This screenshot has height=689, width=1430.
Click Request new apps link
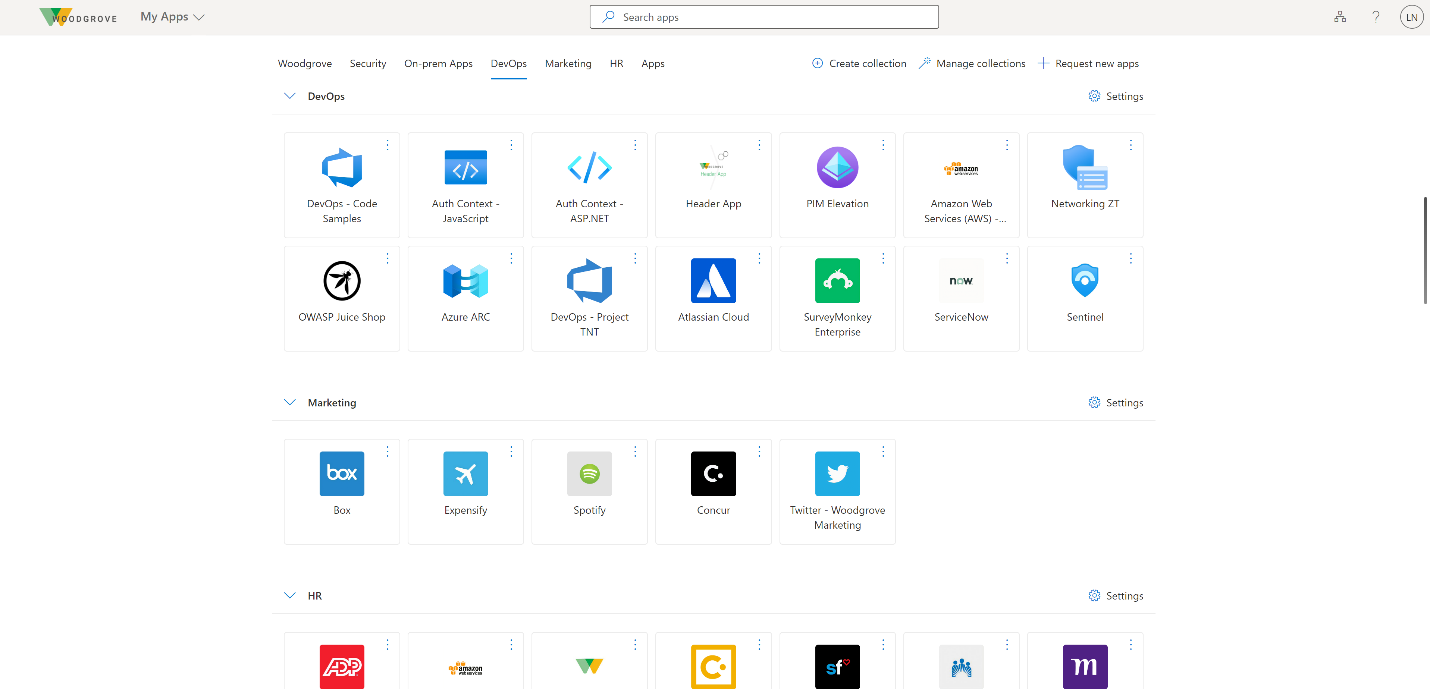point(1089,63)
